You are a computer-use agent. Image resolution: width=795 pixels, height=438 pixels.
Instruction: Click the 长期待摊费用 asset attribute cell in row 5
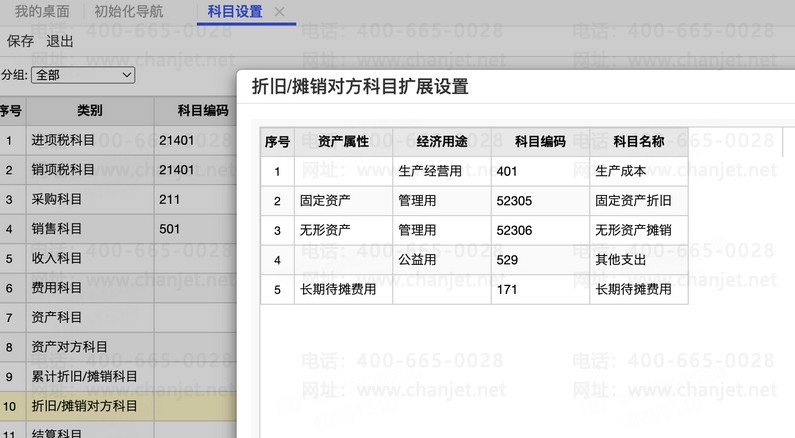[343, 289]
